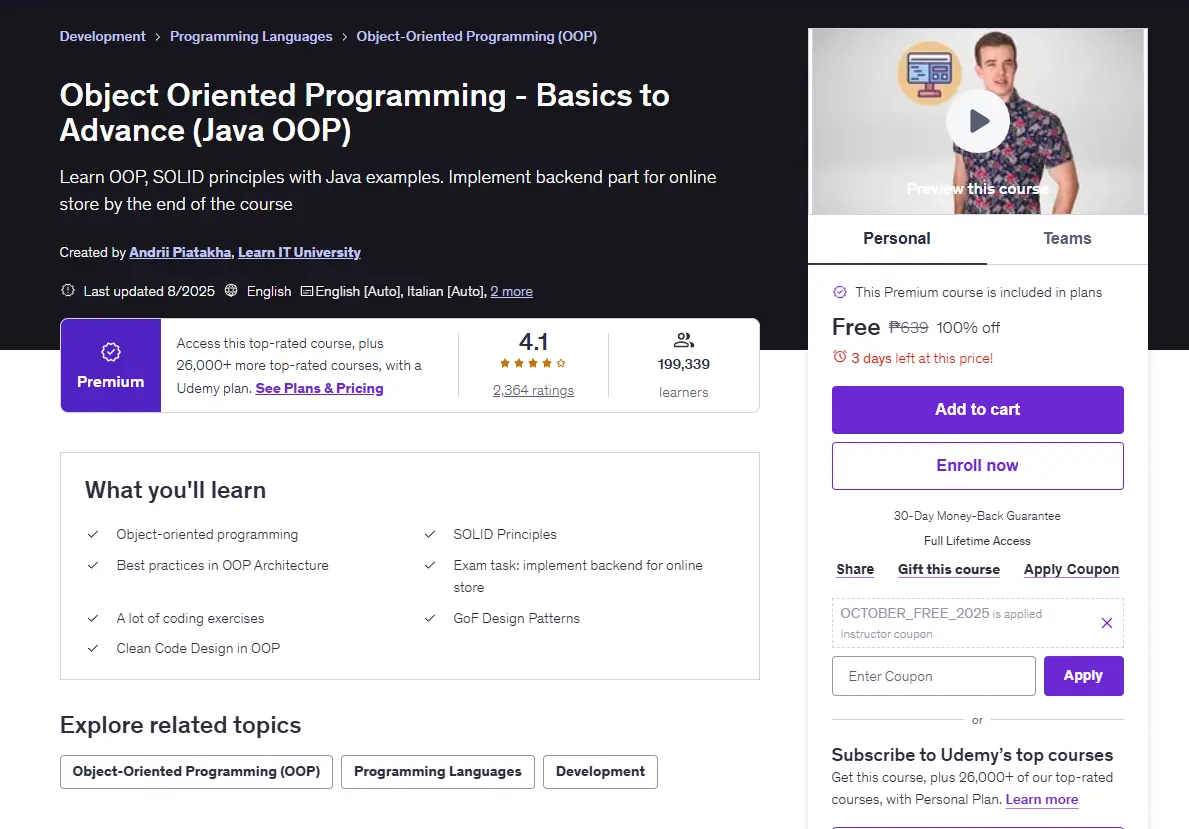Open the Development breadcrumb

tap(102, 36)
